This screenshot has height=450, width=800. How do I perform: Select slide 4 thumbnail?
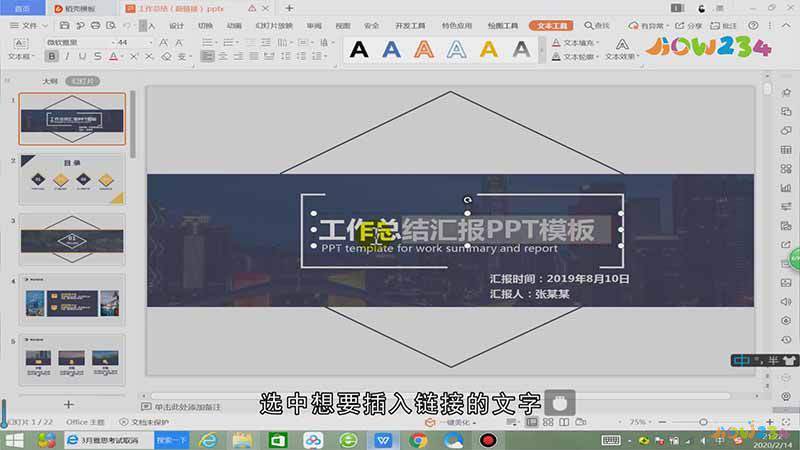(72, 300)
